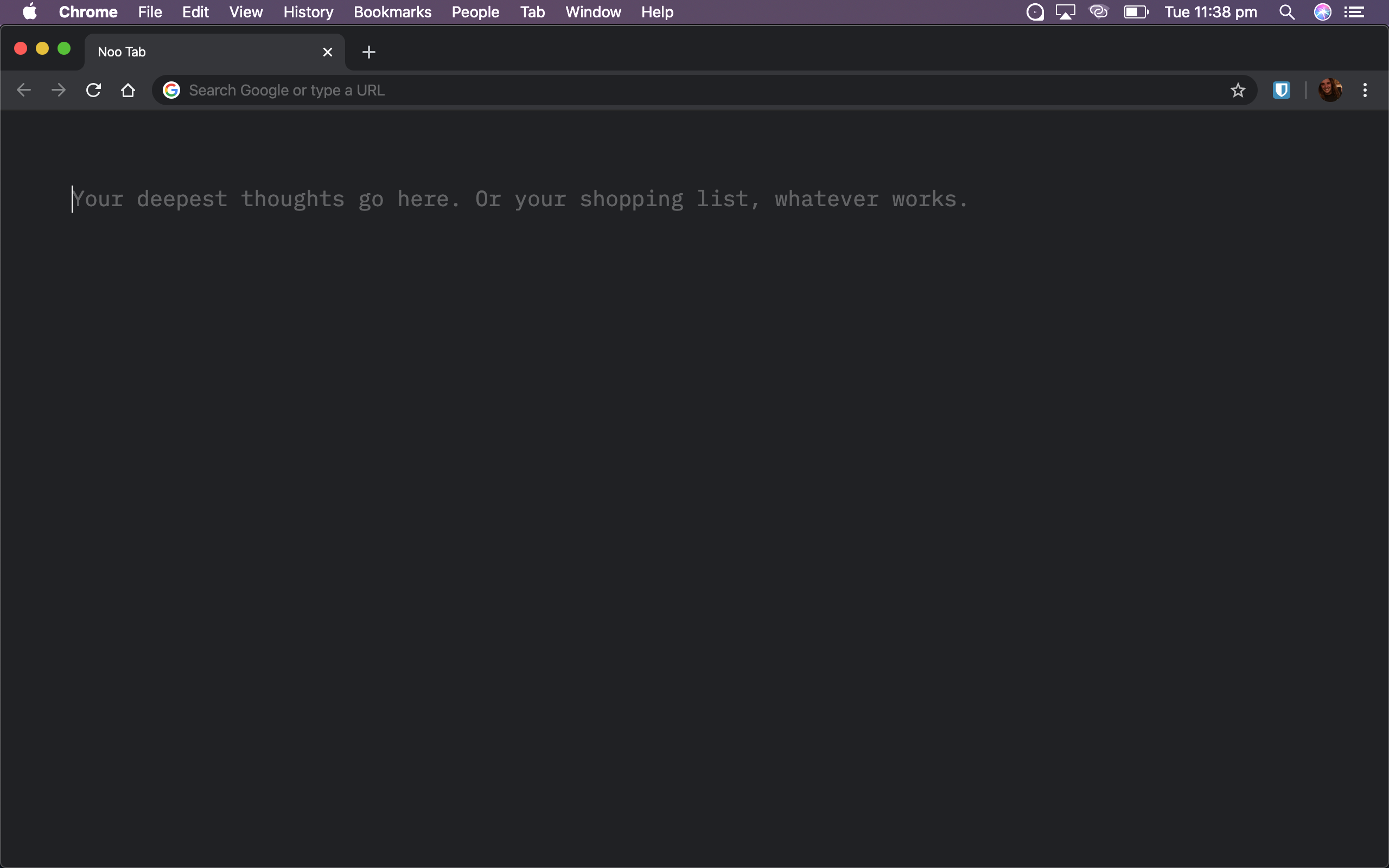This screenshot has height=868, width=1389.
Task: Open the Bitwarden shield extension
Action: 1281,90
